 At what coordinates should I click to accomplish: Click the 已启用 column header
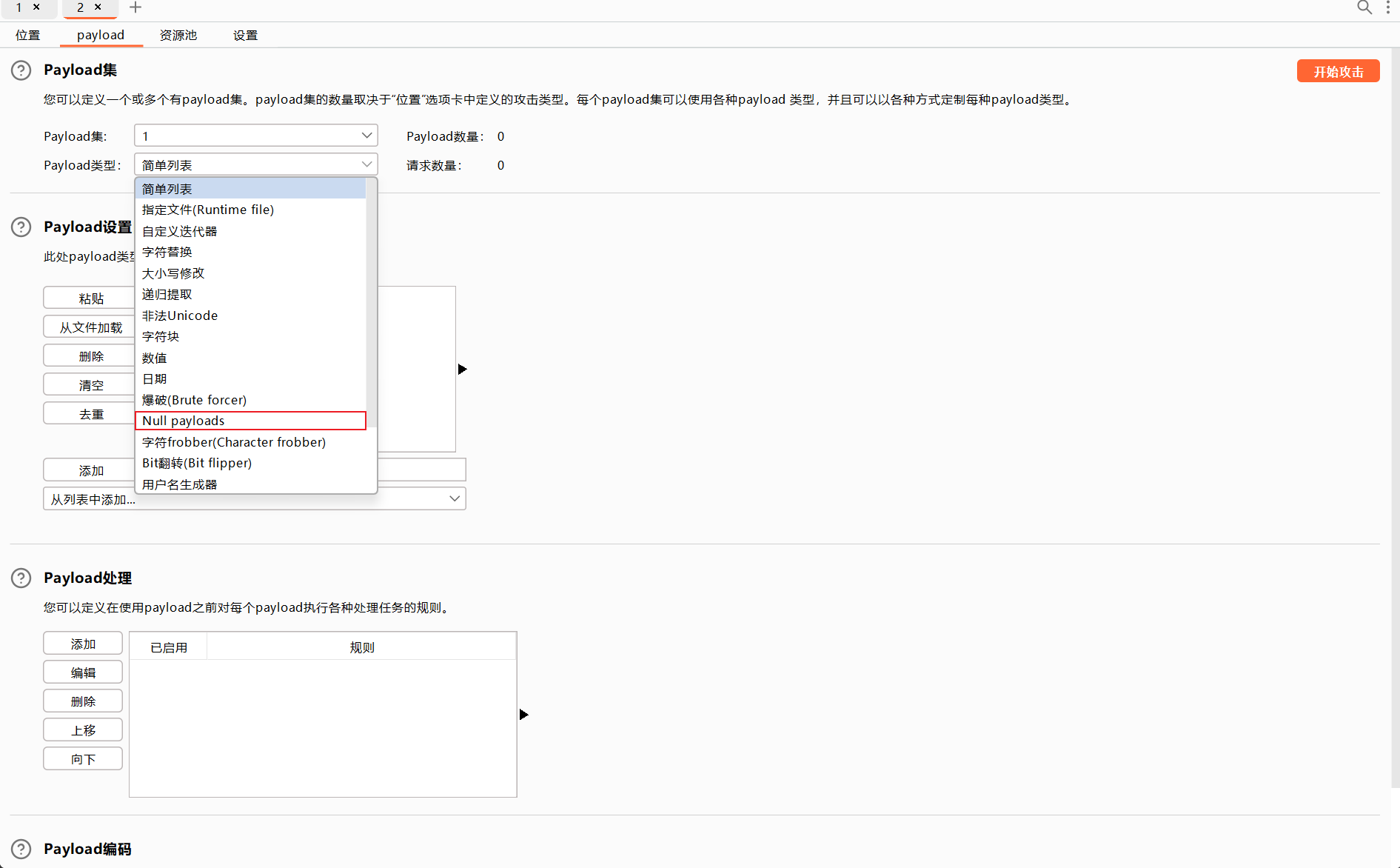pos(169,647)
